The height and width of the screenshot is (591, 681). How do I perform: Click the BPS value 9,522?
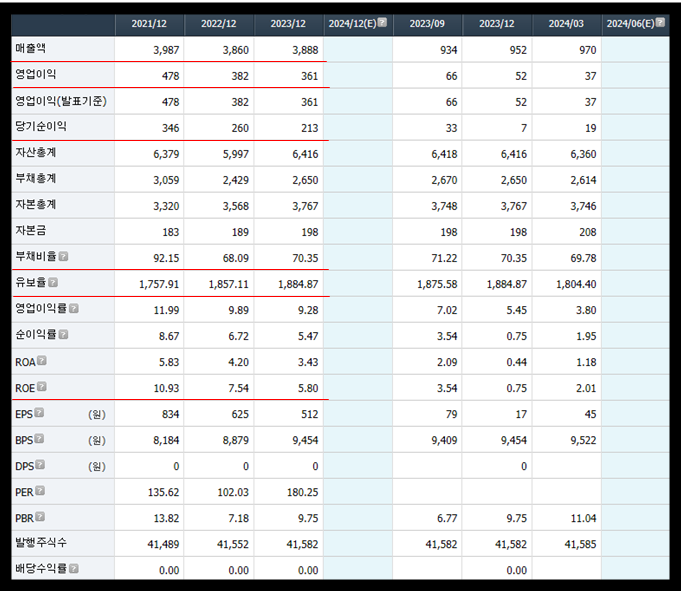tap(583, 441)
